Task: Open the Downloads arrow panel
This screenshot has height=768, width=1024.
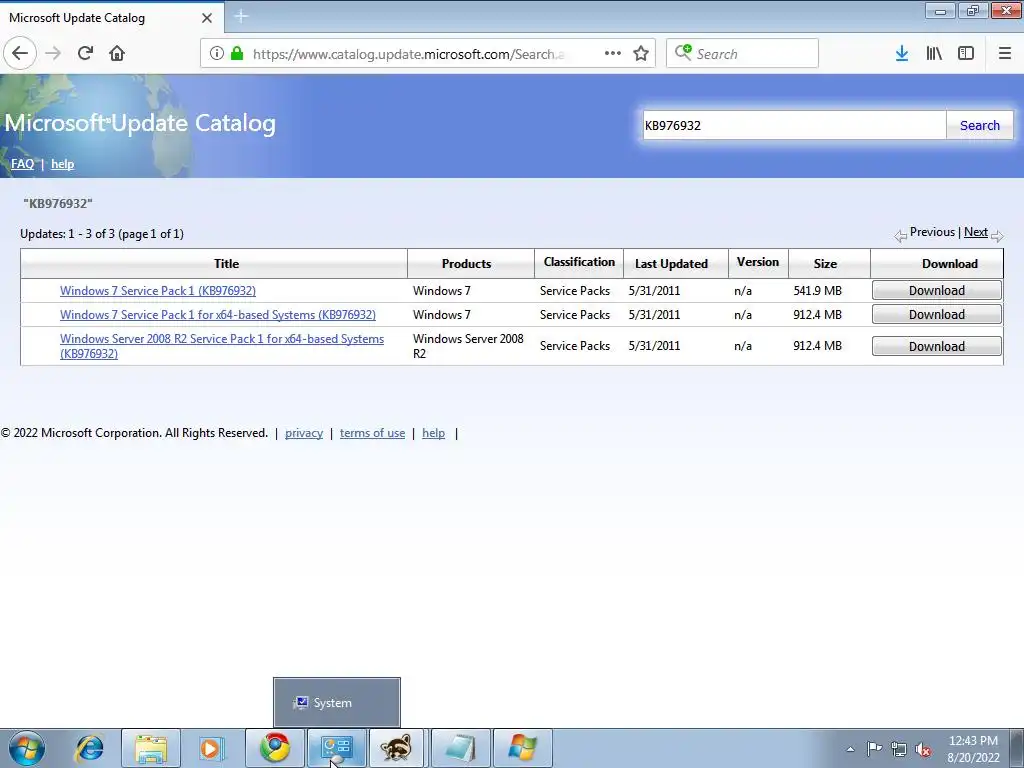Action: tap(902, 54)
